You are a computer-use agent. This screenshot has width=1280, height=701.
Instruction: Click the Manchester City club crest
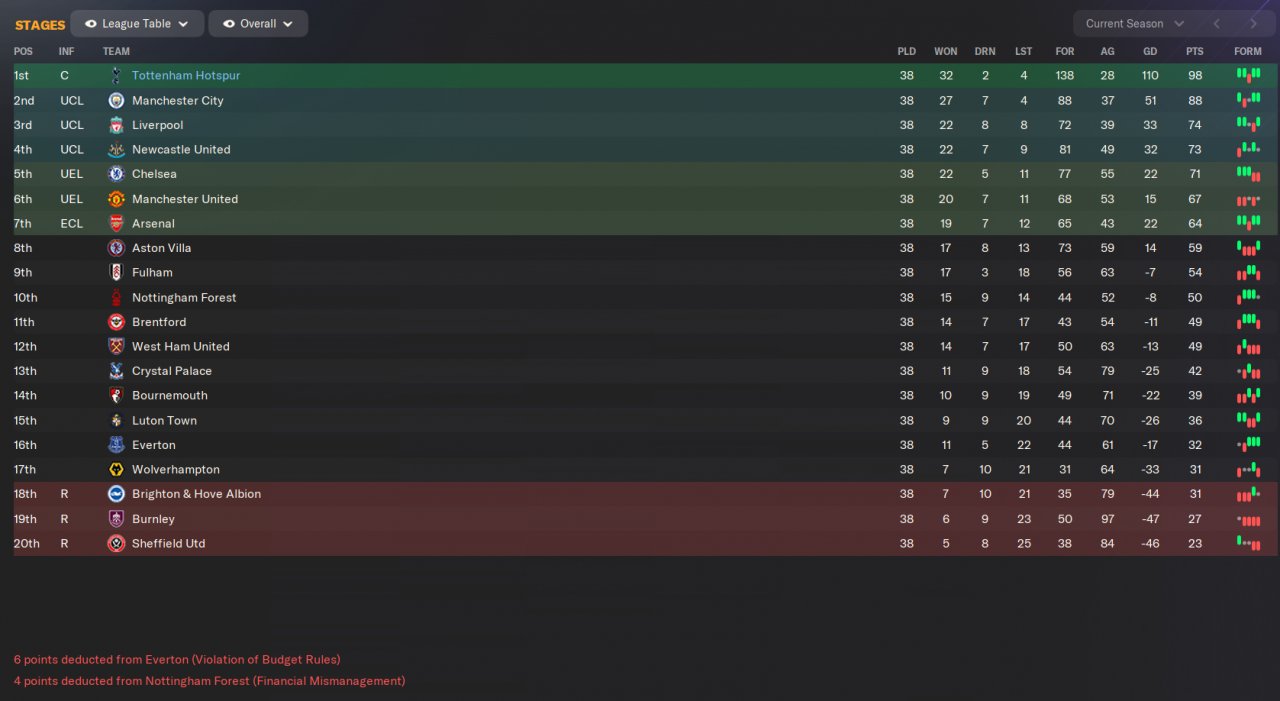(116, 100)
